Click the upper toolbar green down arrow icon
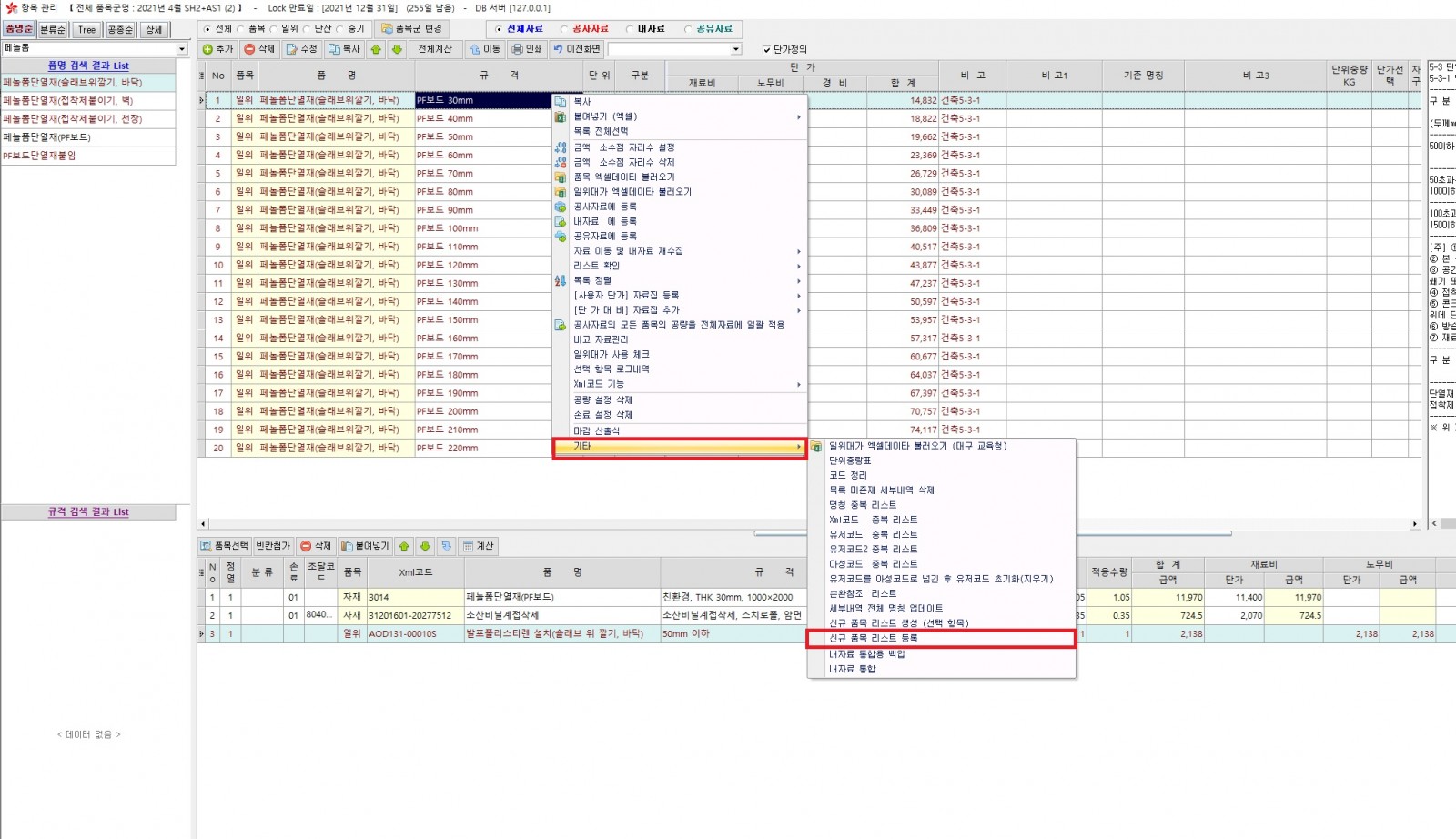This screenshot has height=839, width=1456. point(397,49)
